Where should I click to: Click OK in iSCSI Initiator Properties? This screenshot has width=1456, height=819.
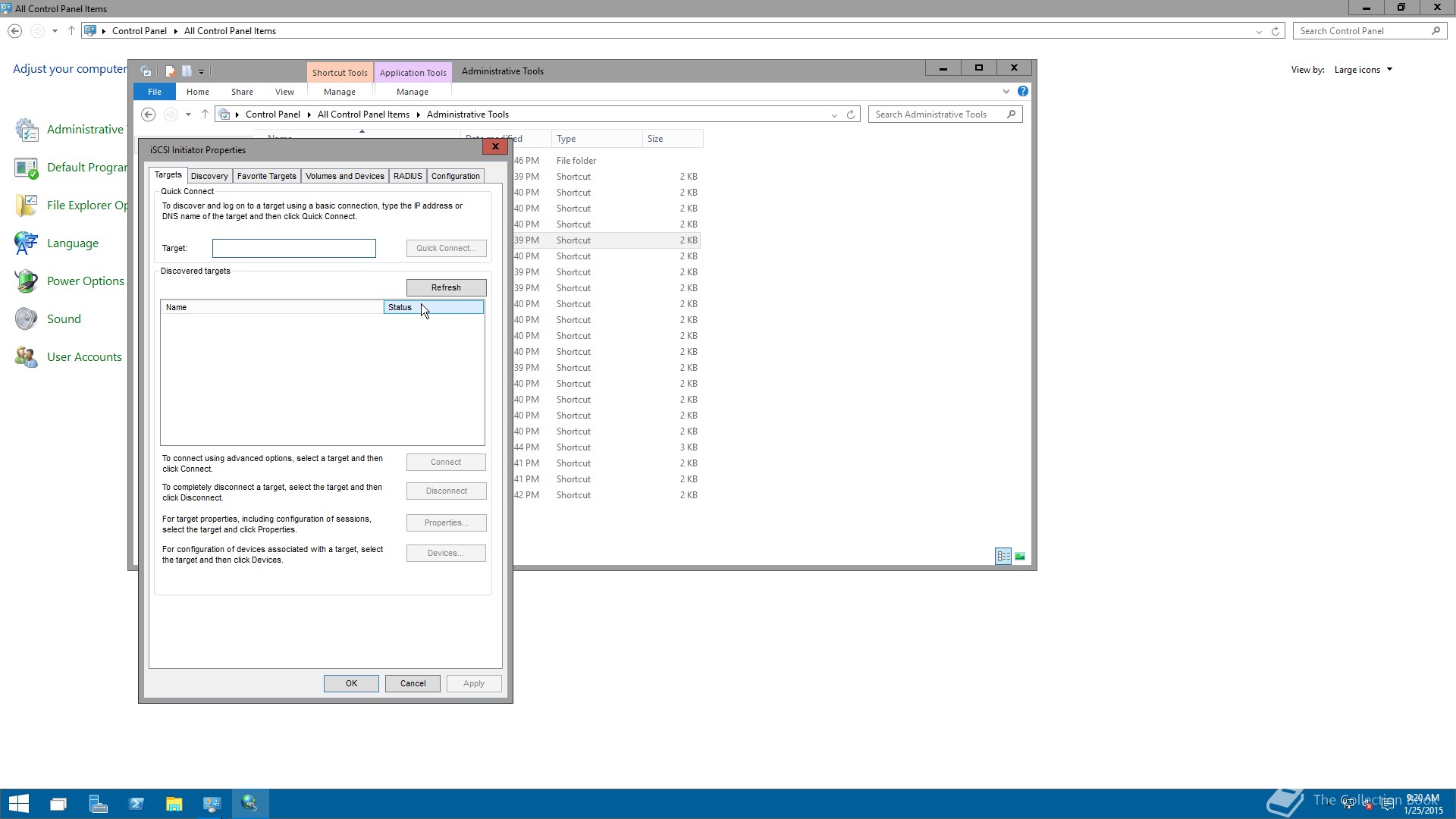click(x=352, y=683)
